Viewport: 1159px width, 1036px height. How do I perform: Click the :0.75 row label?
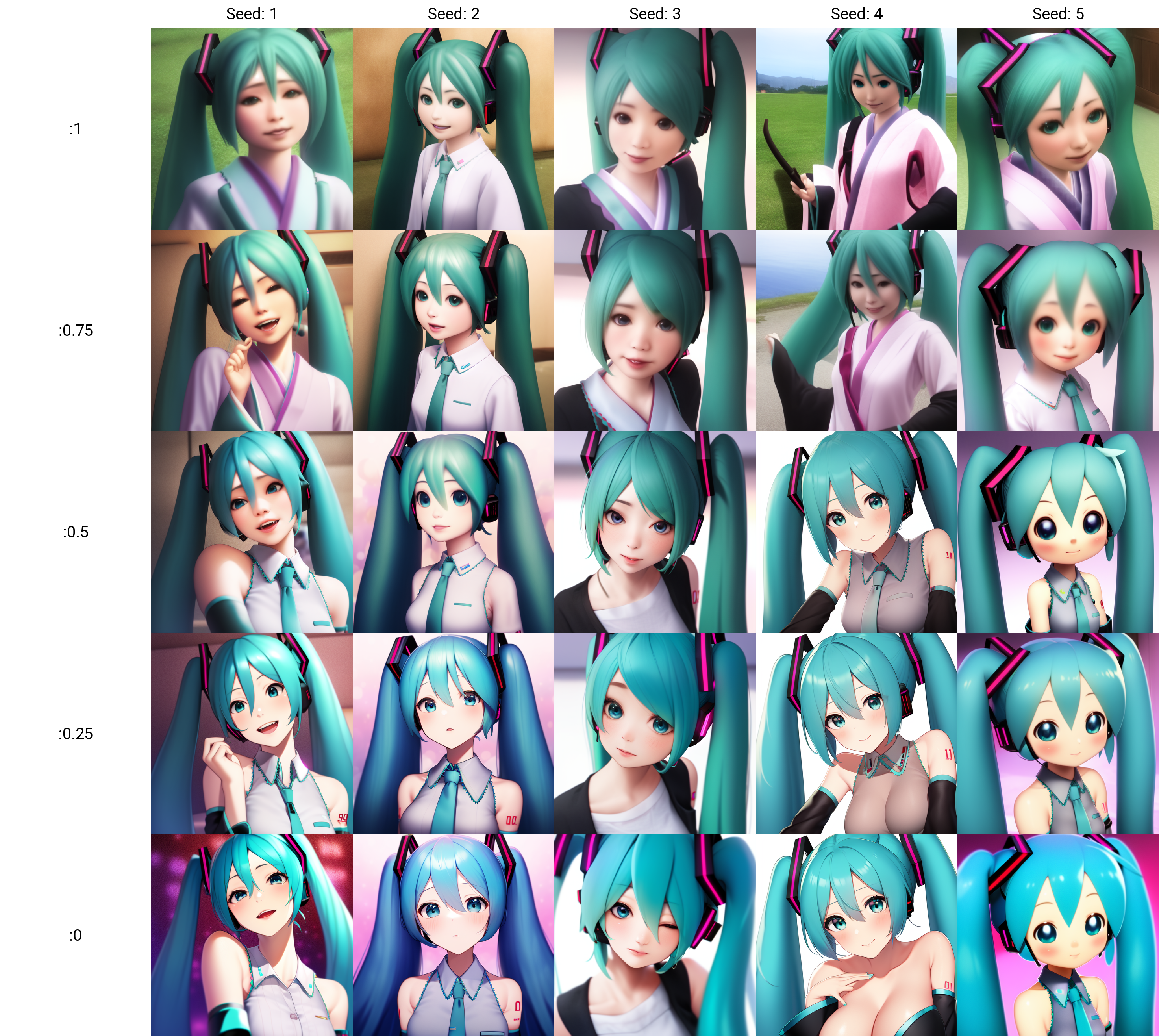[x=75, y=331]
